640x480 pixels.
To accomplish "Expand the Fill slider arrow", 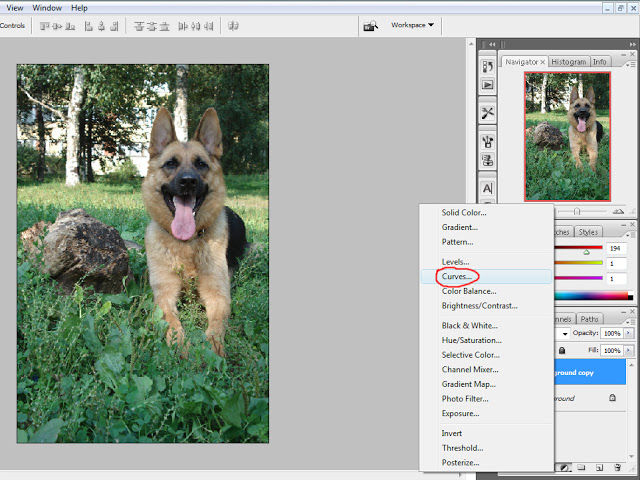I will pos(628,351).
